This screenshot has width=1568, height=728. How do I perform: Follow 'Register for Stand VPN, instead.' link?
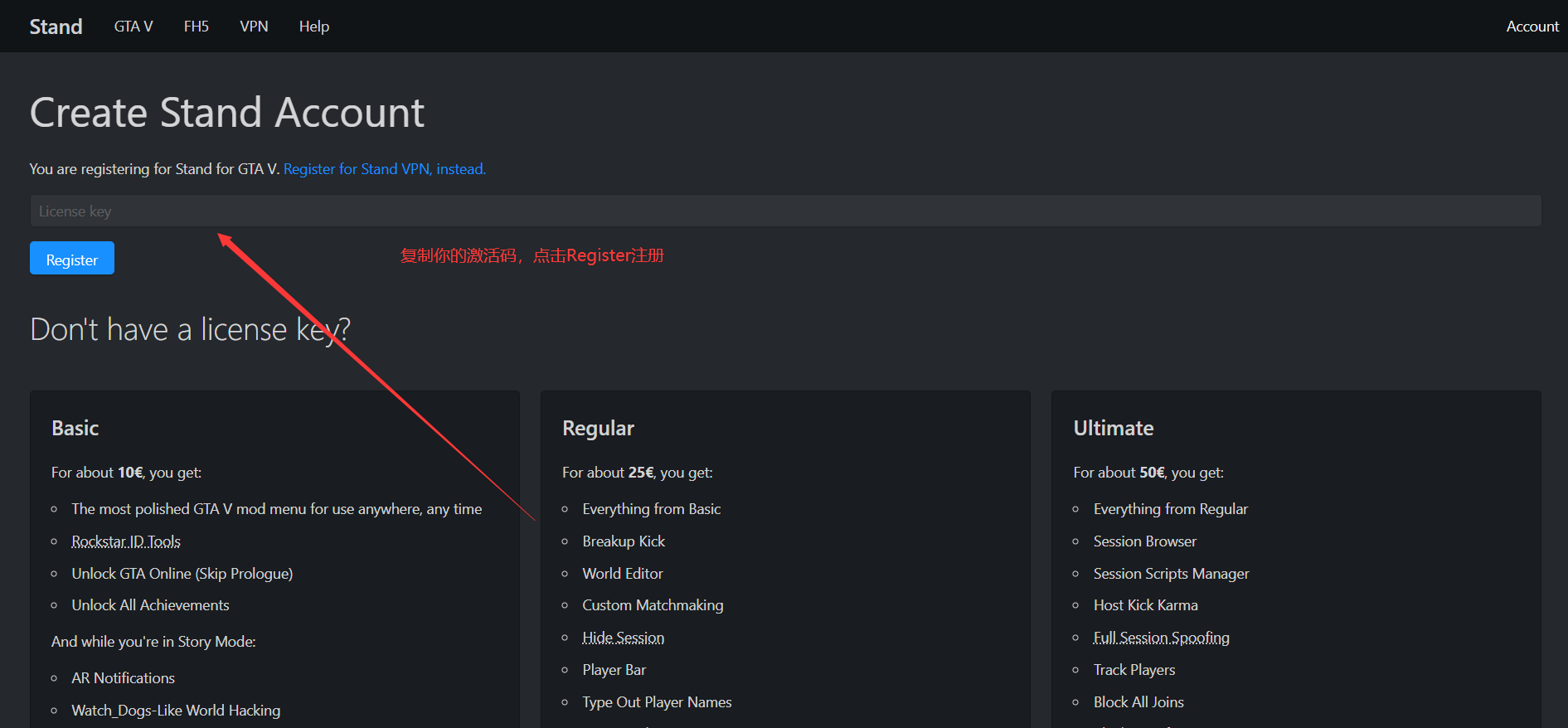tap(385, 169)
